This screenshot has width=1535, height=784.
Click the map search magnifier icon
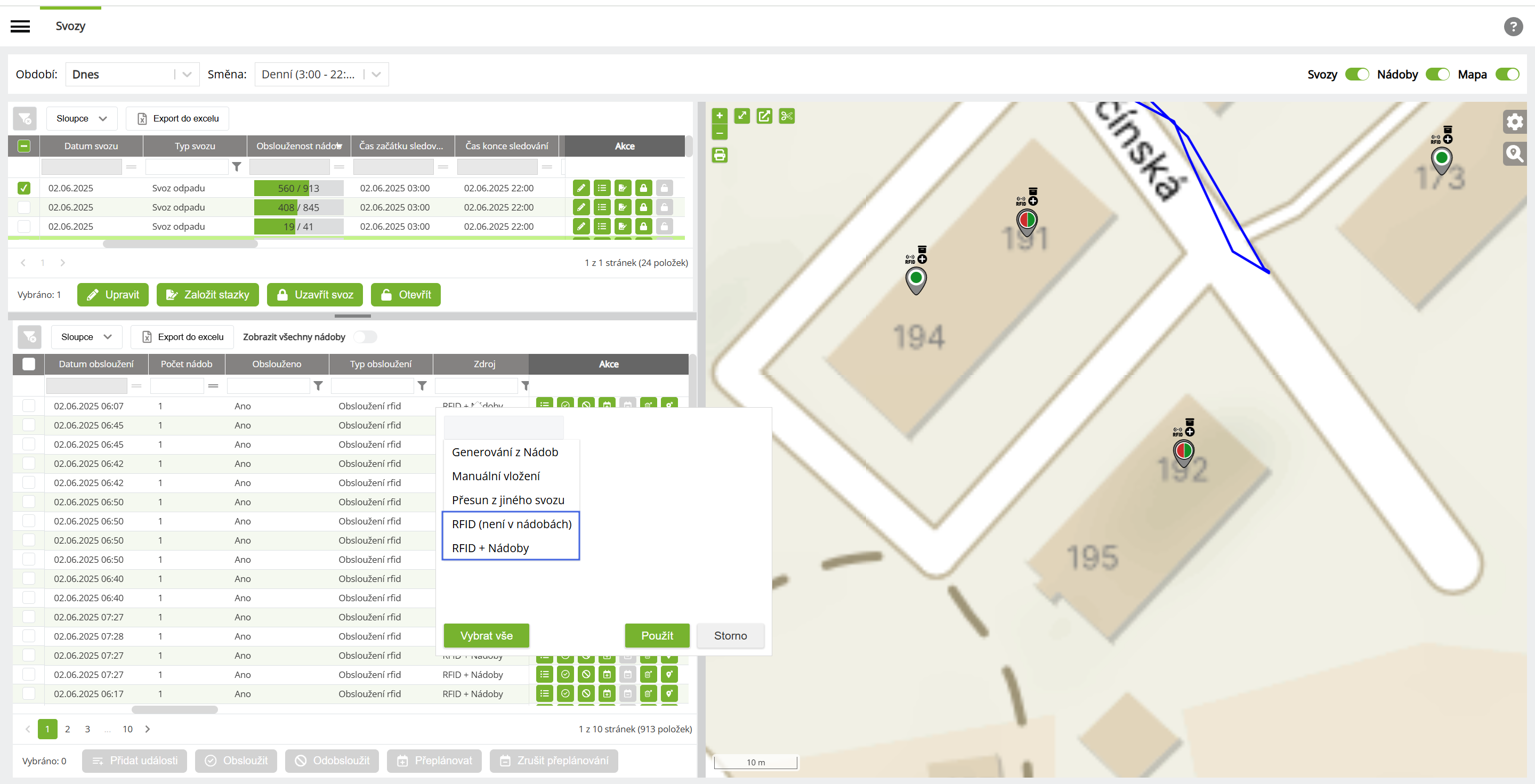pyautogui.click(x=1514, y=153)
